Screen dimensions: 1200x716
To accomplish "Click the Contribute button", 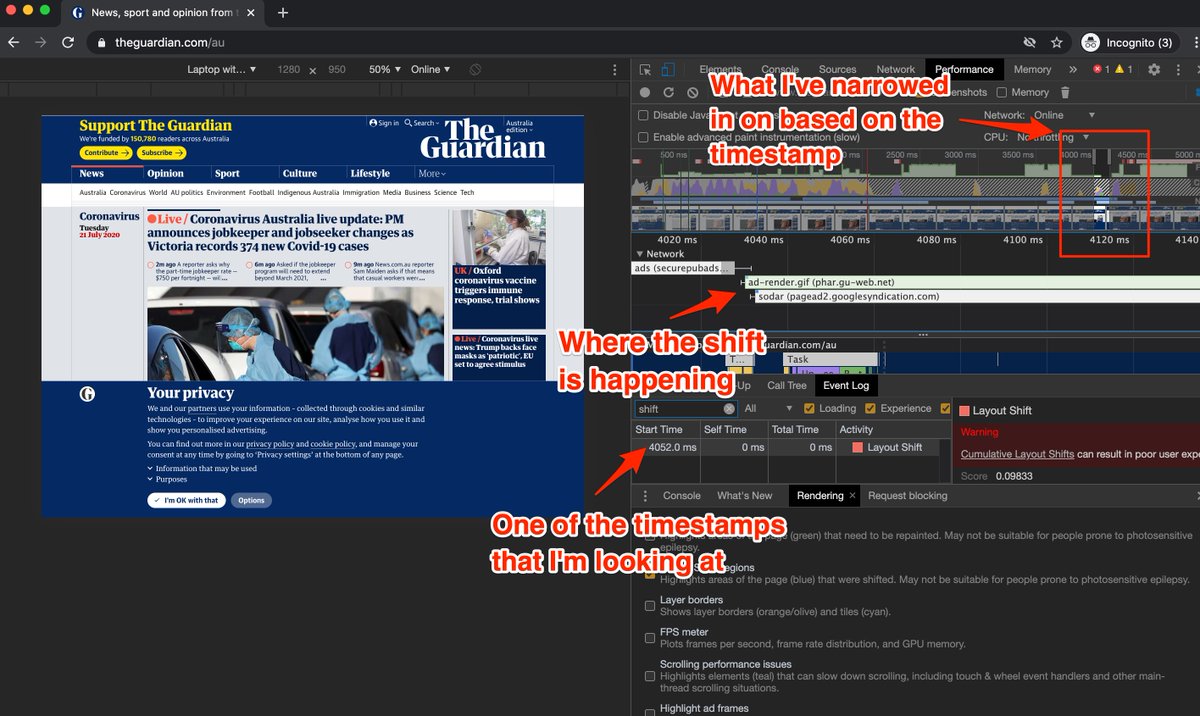I will tap(105, 153).
